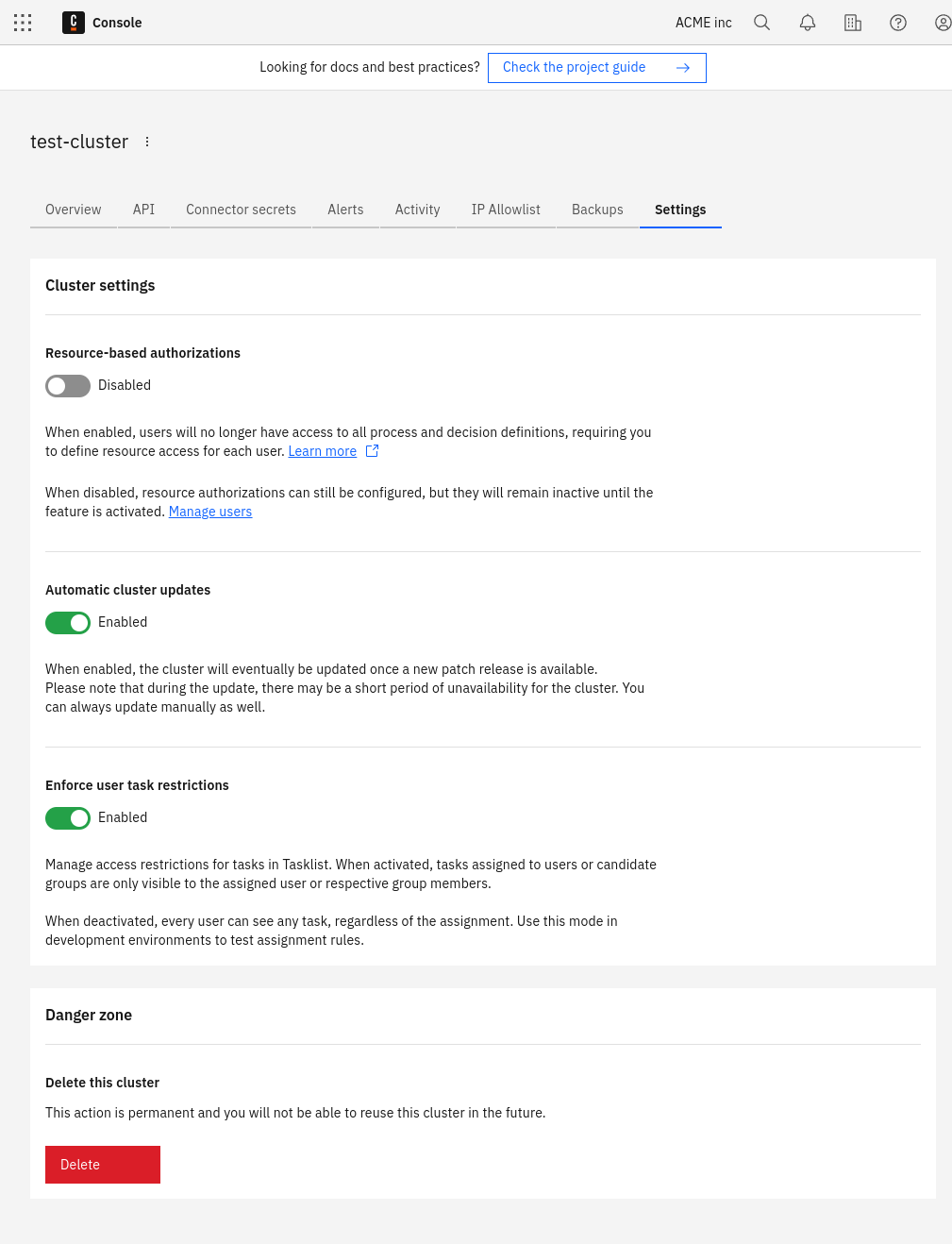Click the Camunda Console logo
This screenshot has height=1244, width=952.
coord(73,23)
